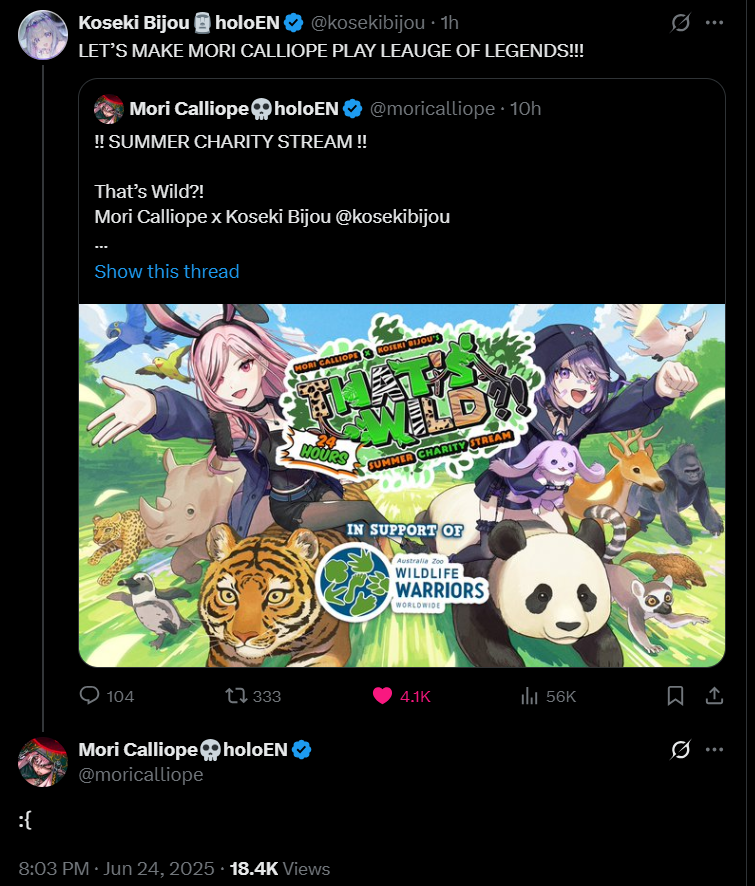Screen dimensions: 755x886
Task: Toggle the pink like heart with 4.1K
Action: (x=383, y=696)
